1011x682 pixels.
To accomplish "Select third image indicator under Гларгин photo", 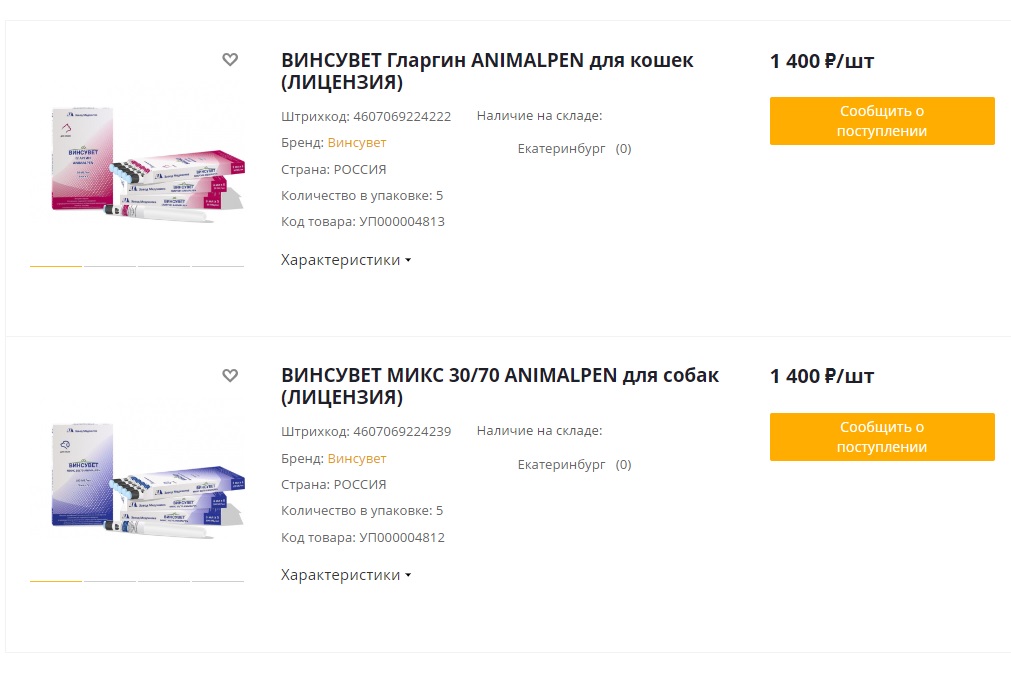I will [164, 266].
